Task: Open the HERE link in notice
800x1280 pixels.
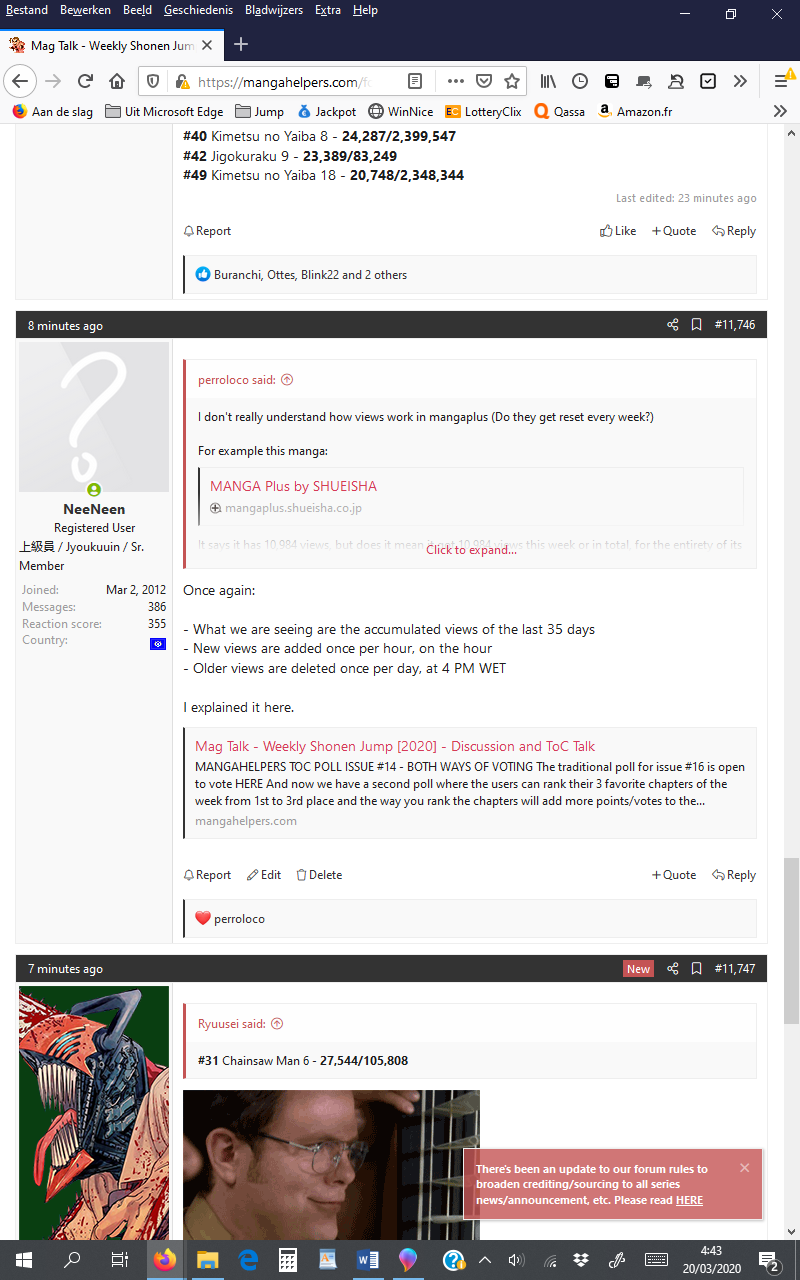Action: click(689, 1200)
